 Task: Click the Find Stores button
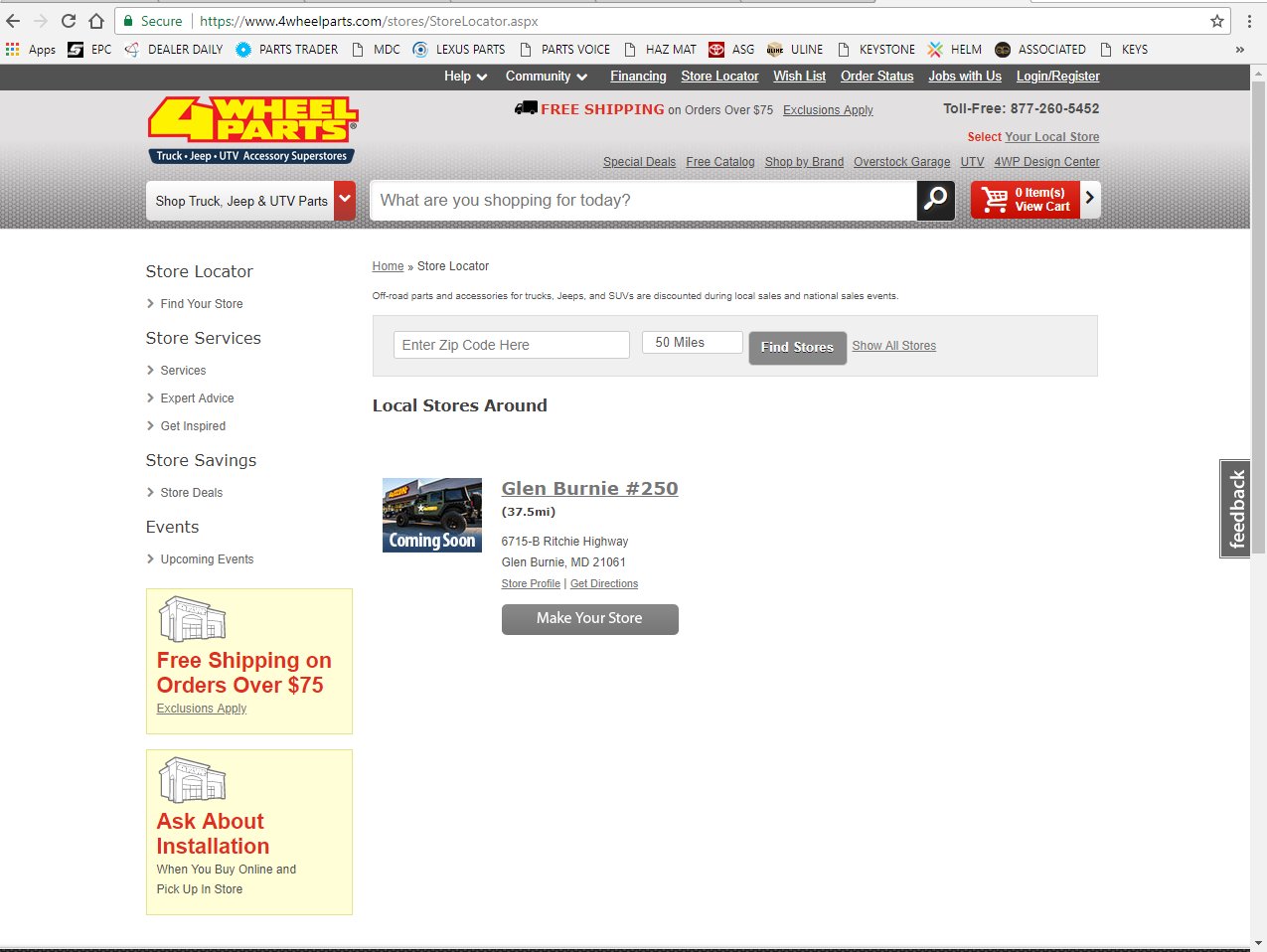click(x=797, y=348)
